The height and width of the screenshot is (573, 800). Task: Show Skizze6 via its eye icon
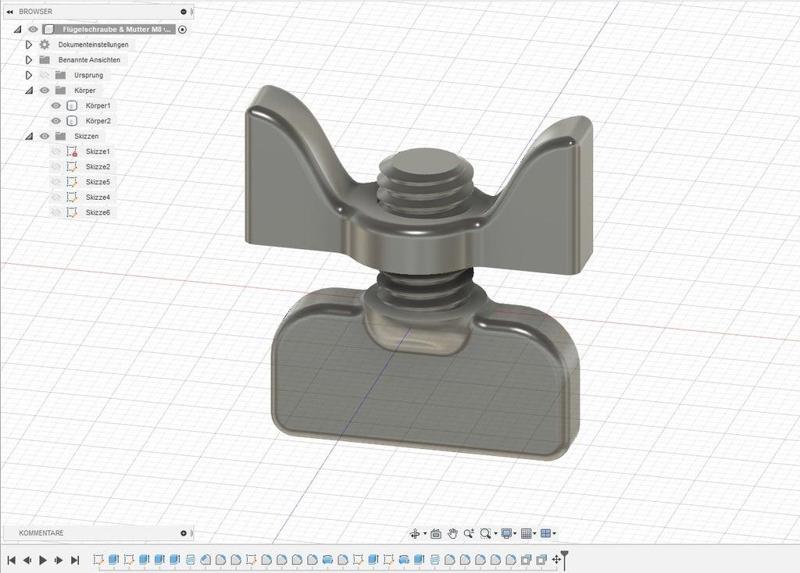click(x=56, y=213)
